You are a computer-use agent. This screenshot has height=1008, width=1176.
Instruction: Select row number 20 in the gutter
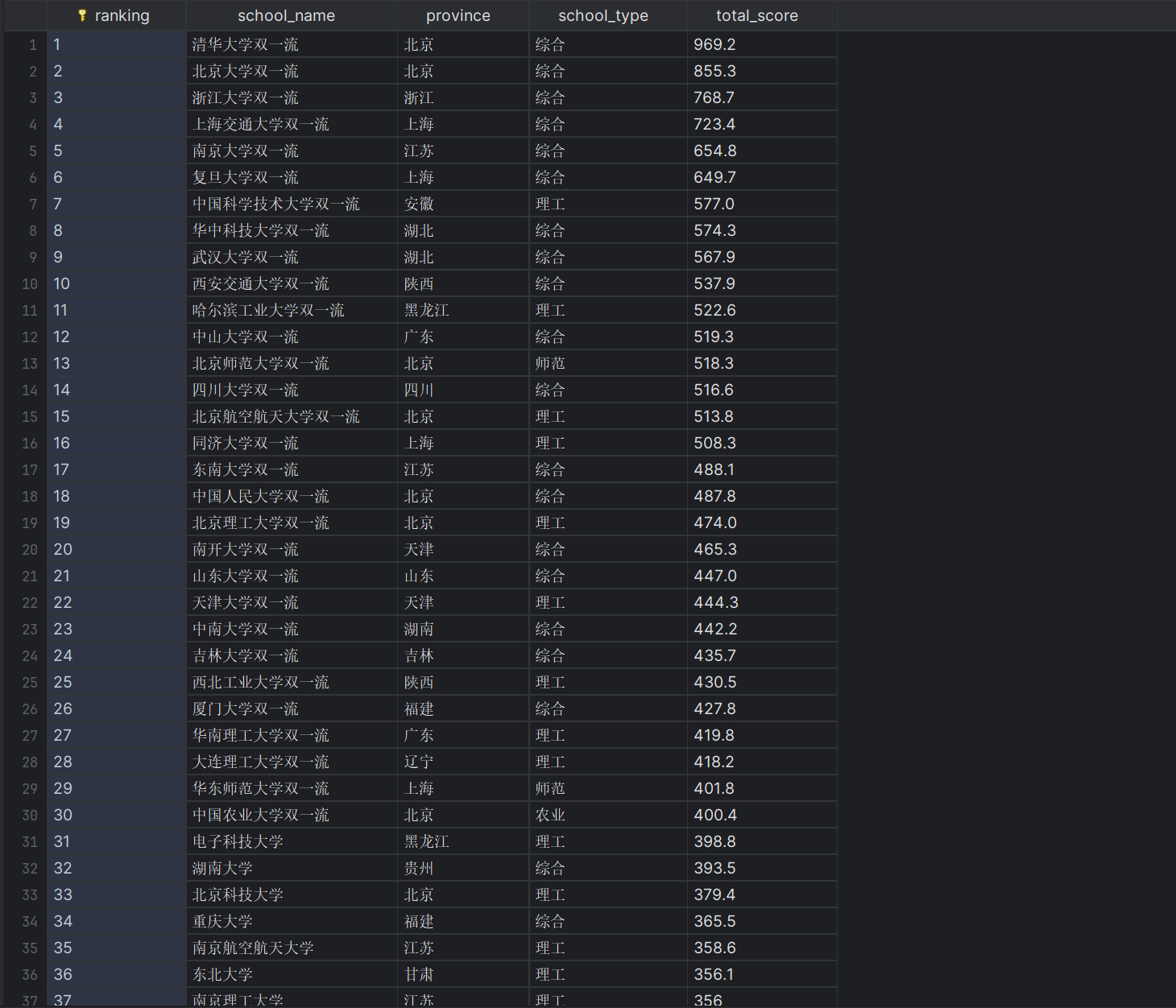click(x=30, y=549)
